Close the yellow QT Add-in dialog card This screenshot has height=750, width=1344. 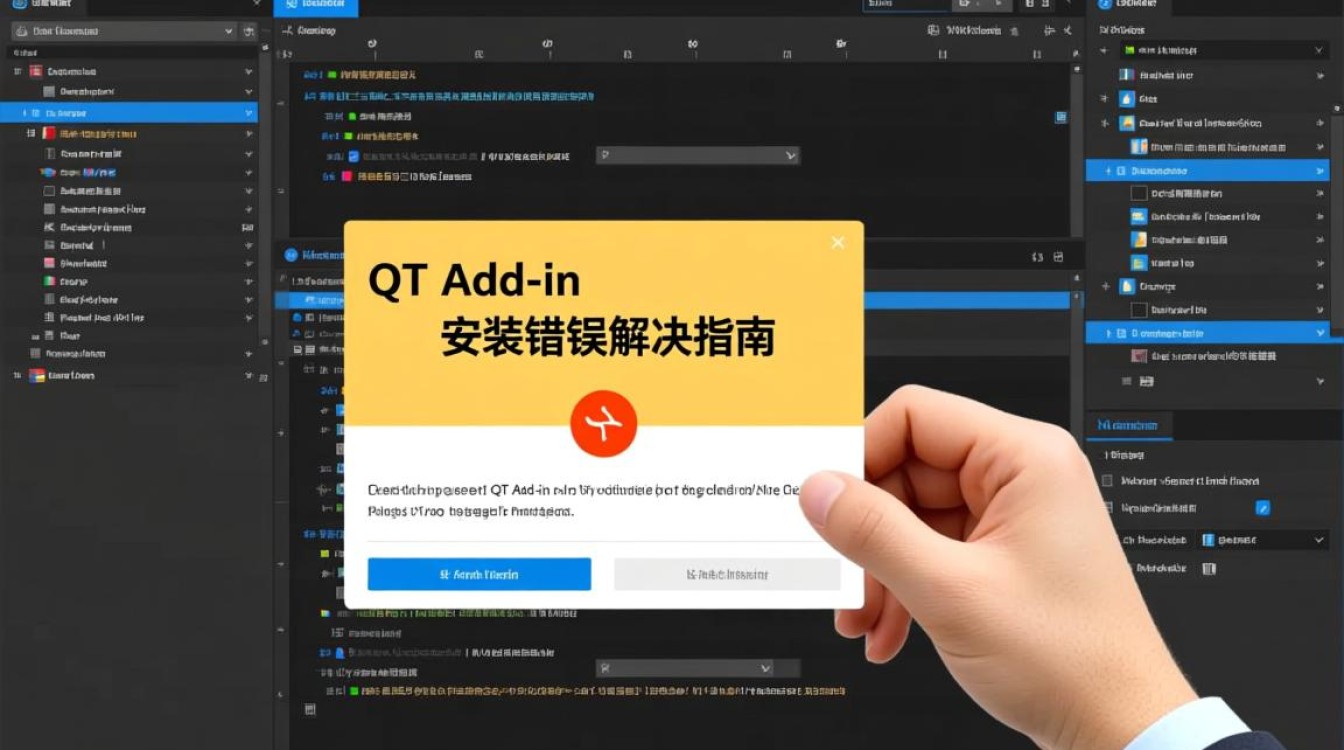pos(838,242)
